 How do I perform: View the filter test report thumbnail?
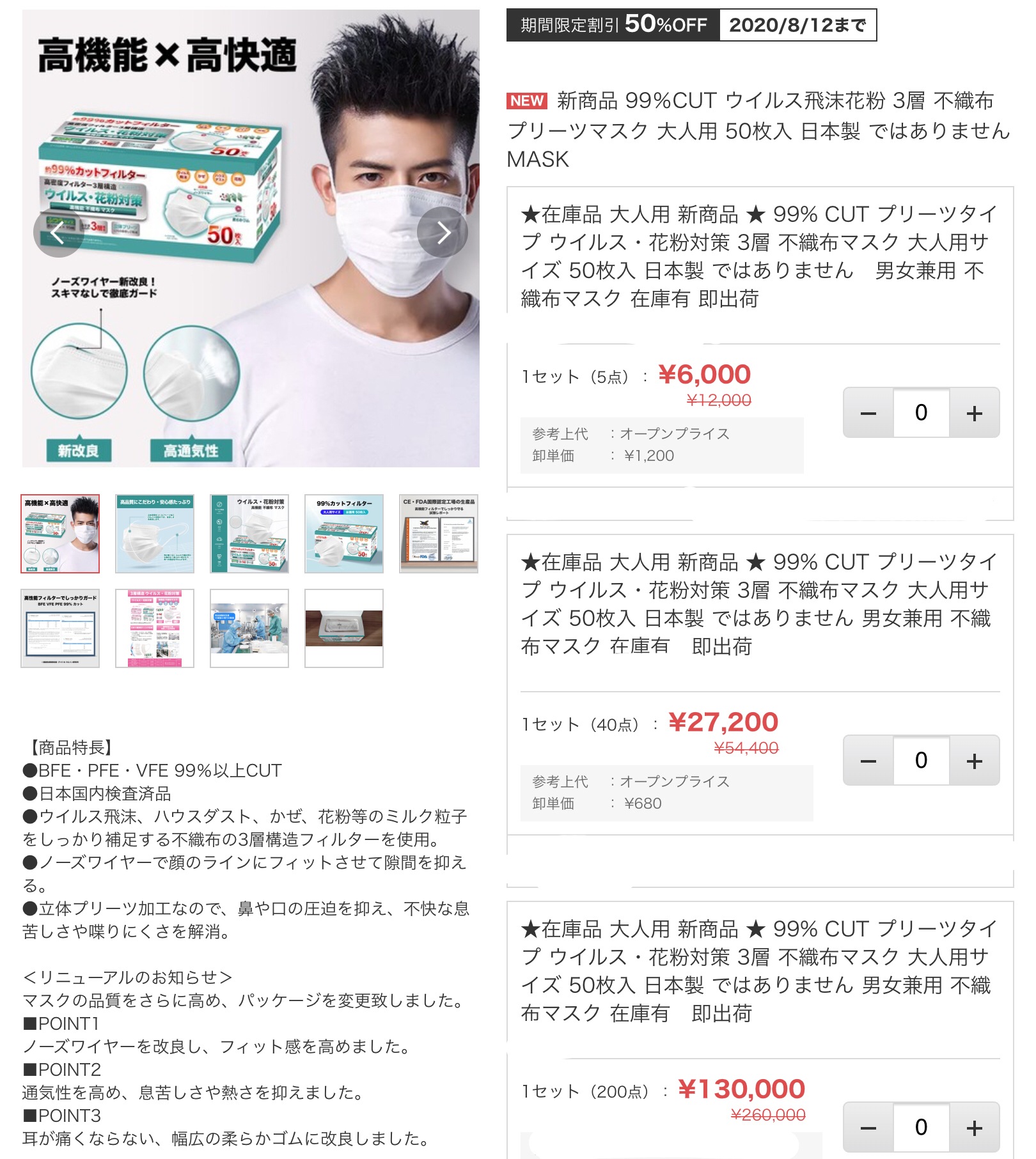(60, 628)
